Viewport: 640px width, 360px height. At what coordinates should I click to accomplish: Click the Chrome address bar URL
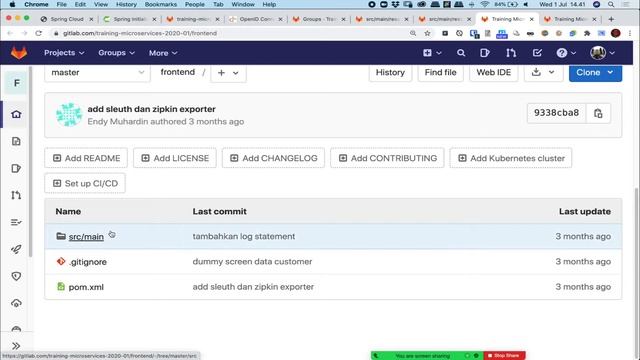pos(140,33)
